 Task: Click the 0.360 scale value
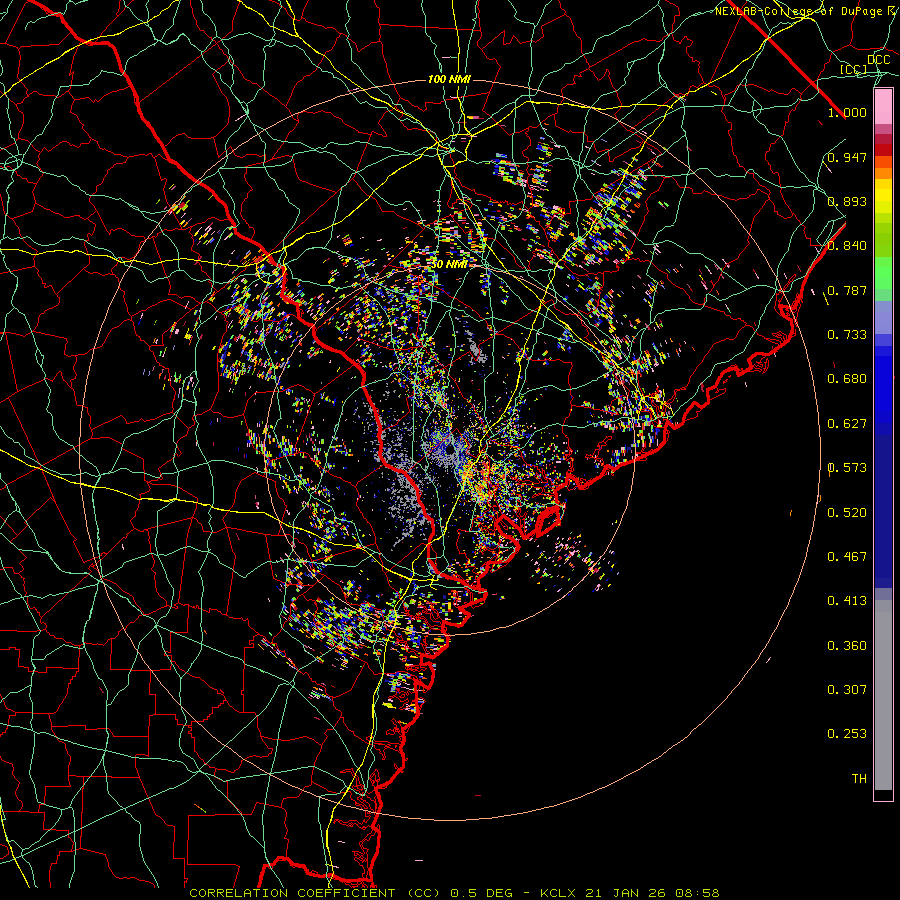[847, 646]
